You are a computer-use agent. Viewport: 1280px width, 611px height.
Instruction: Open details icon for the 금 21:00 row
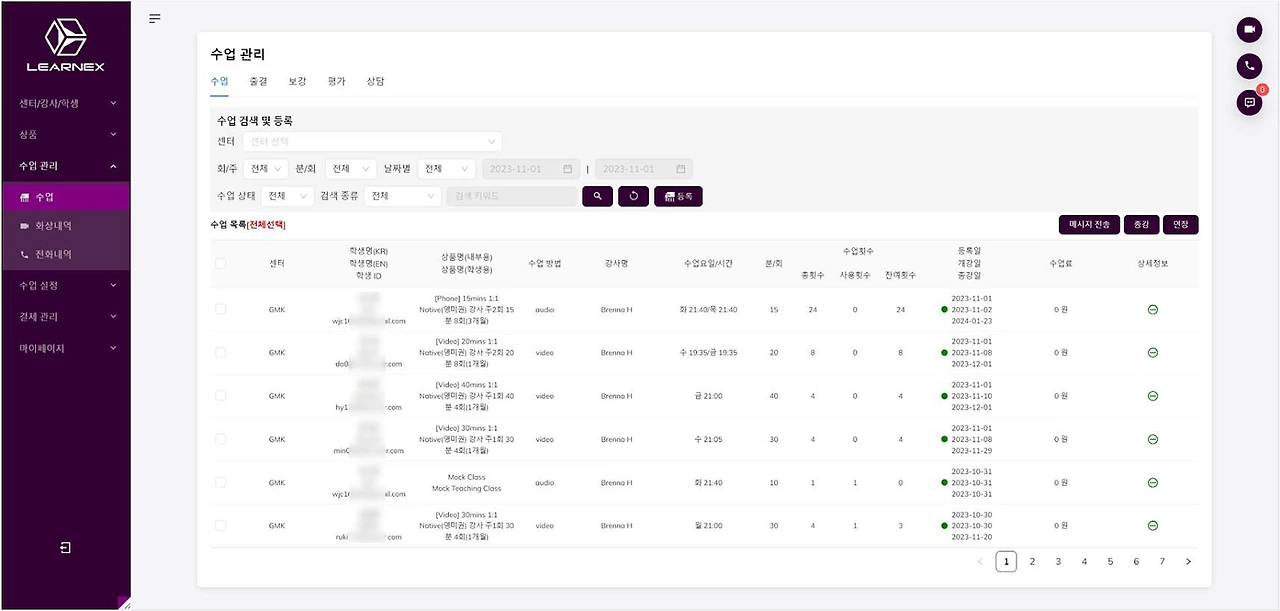pos(1152,396)
